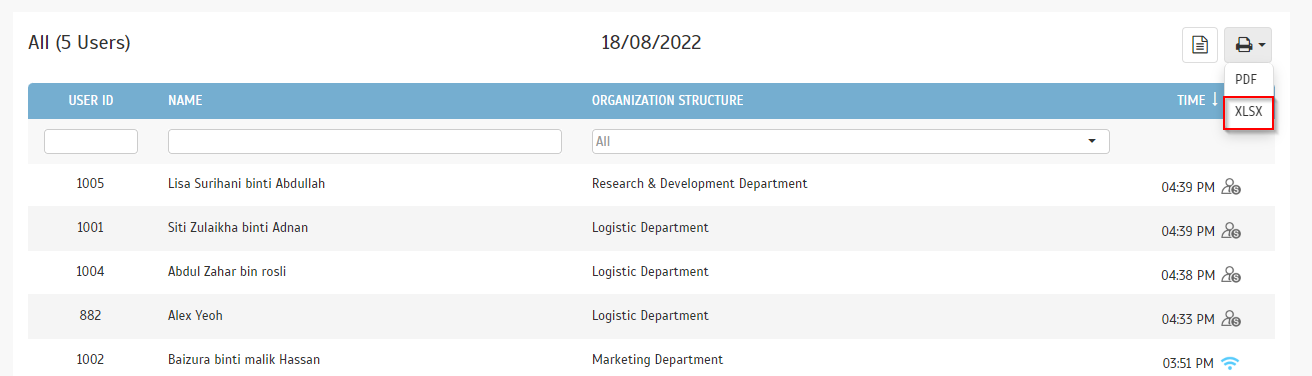This screenshot has width=1312, height=376.
Task: Select Siti Zulaikha binti Adnan row
Action: click(x=651, y=228)
